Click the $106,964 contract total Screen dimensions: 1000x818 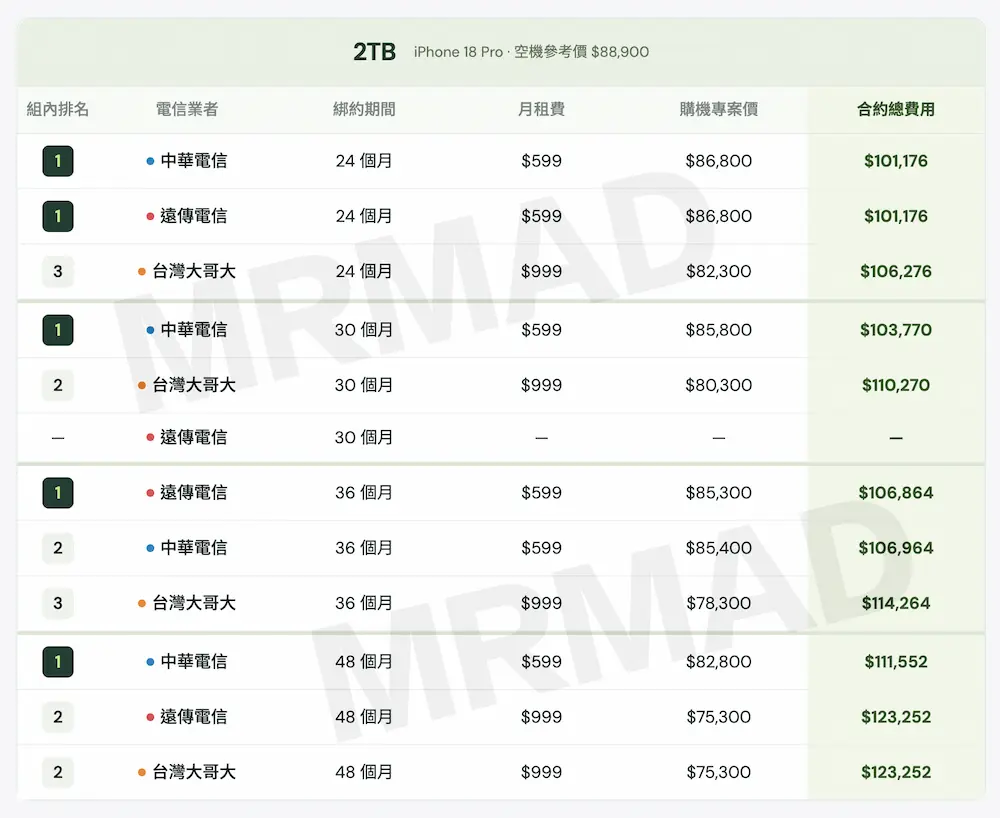(x=896, y=548)
